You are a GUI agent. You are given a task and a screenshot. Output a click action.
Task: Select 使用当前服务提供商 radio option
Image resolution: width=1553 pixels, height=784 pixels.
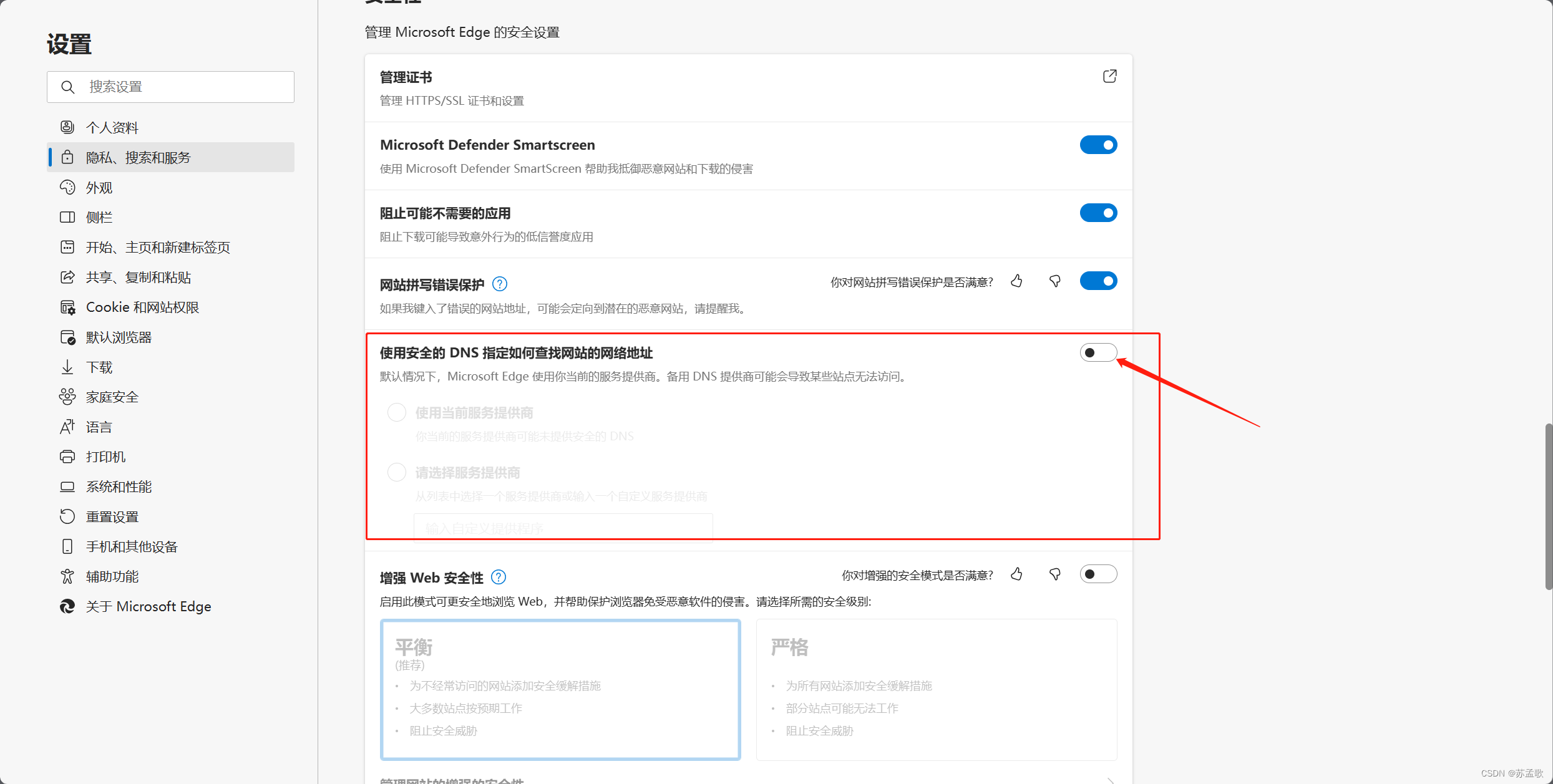click(x=397, y=413)
